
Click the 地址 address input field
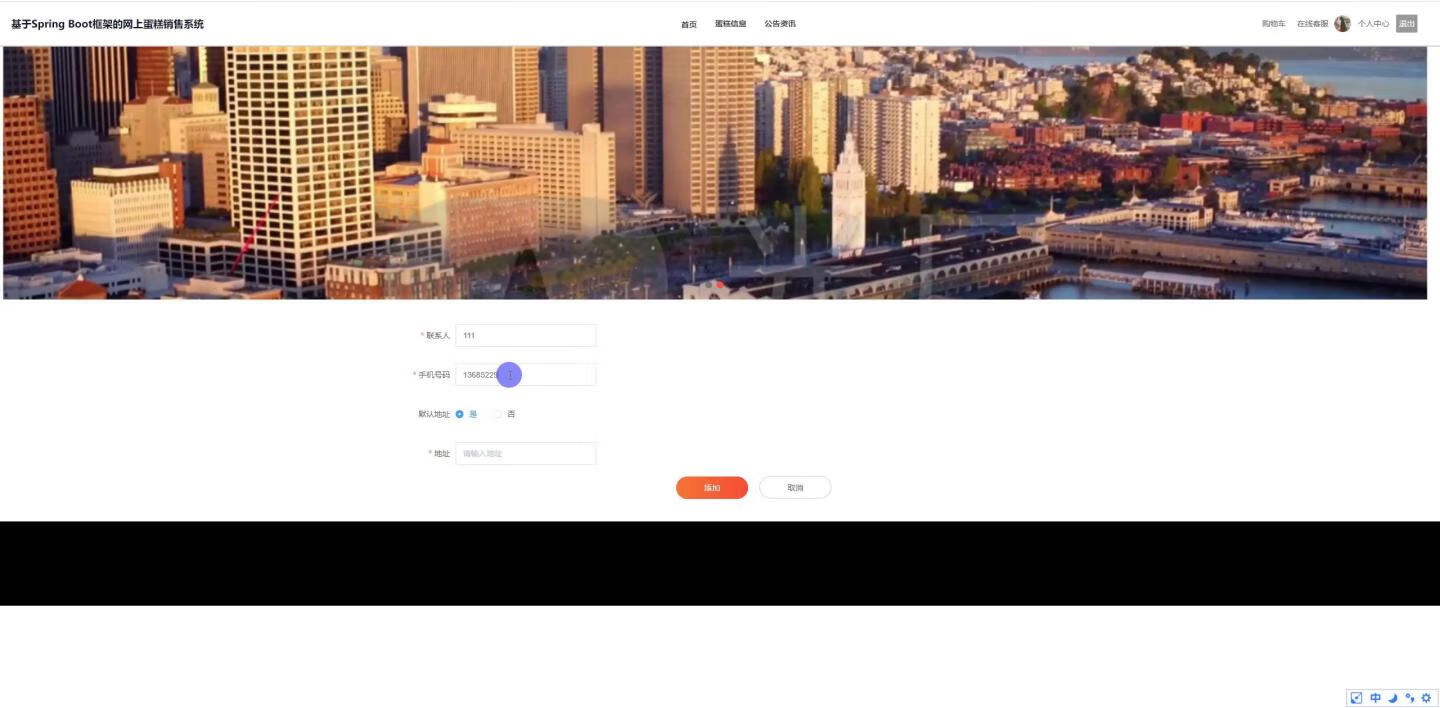525,454
